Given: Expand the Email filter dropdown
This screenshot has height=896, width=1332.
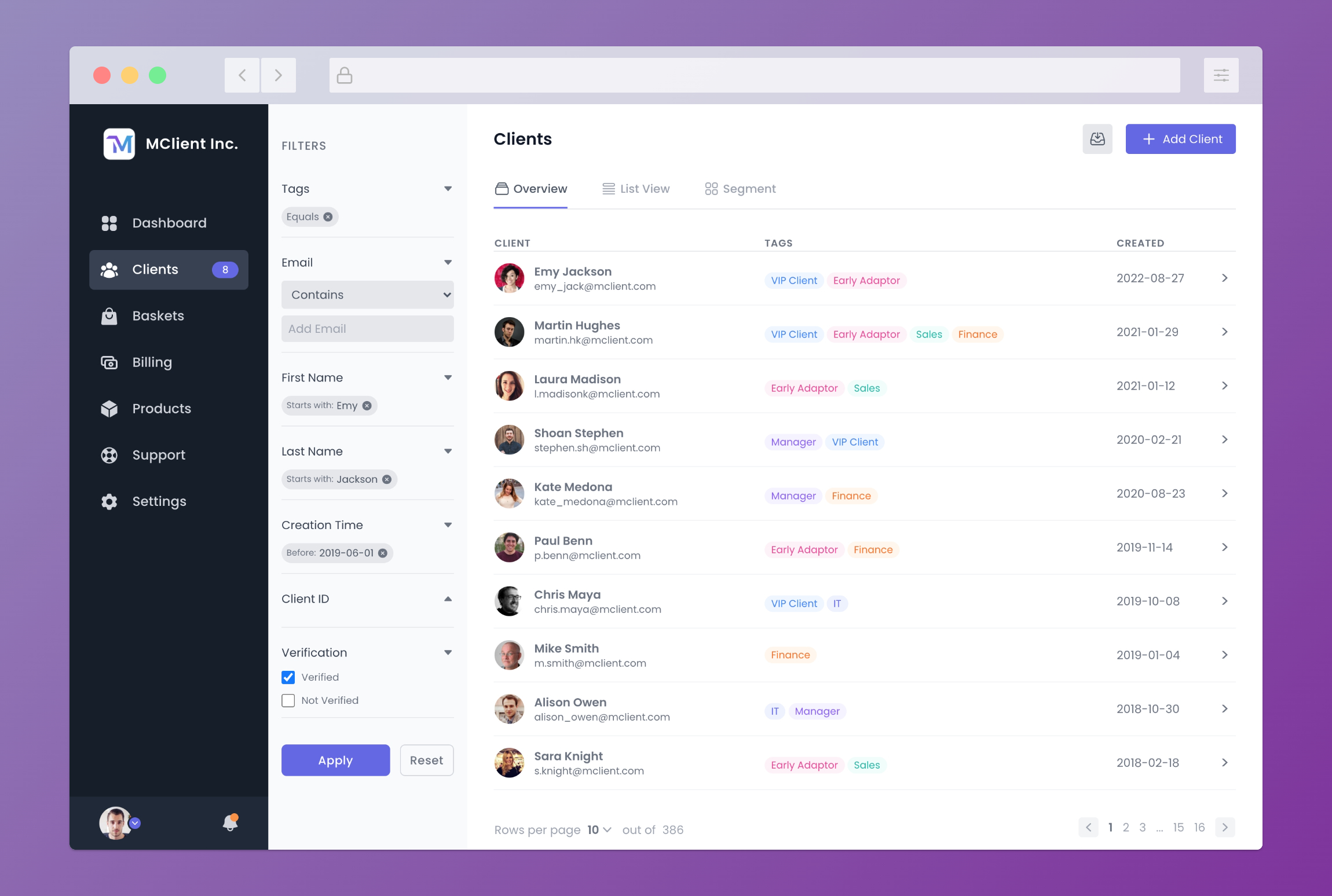Looking at the screenshot, I should 448,262.
